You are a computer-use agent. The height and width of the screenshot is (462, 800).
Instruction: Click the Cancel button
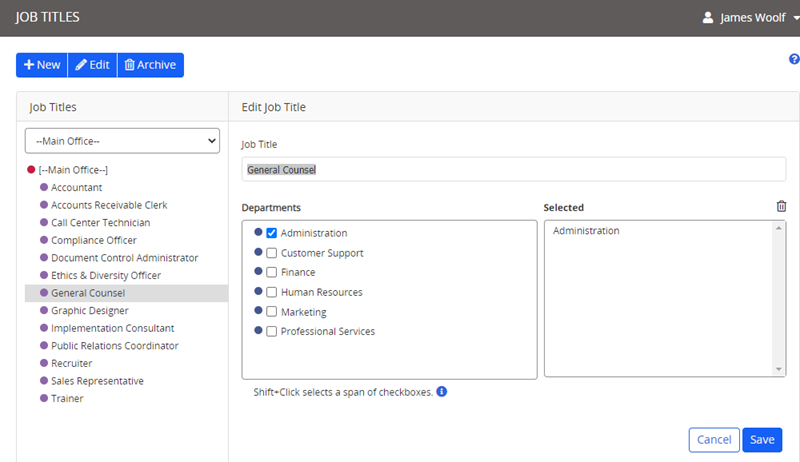713,440
